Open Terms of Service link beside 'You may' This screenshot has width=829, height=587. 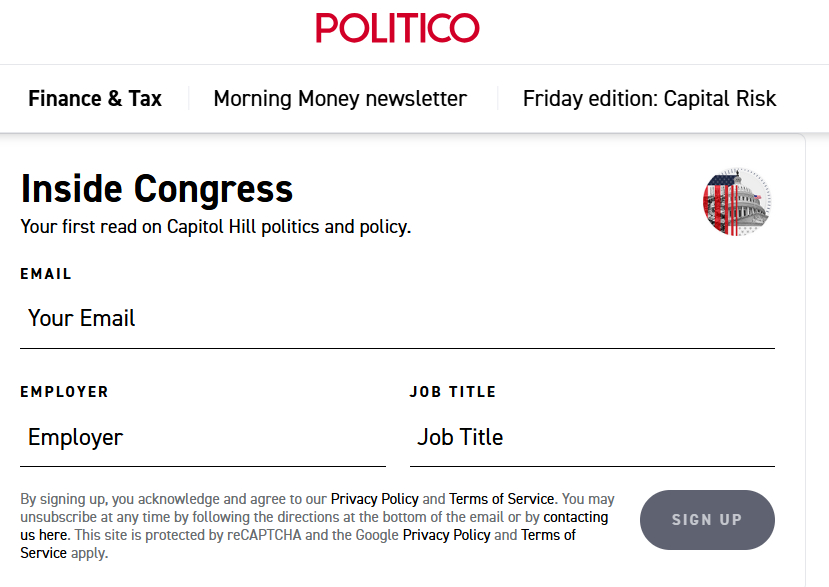coord(501,499)
